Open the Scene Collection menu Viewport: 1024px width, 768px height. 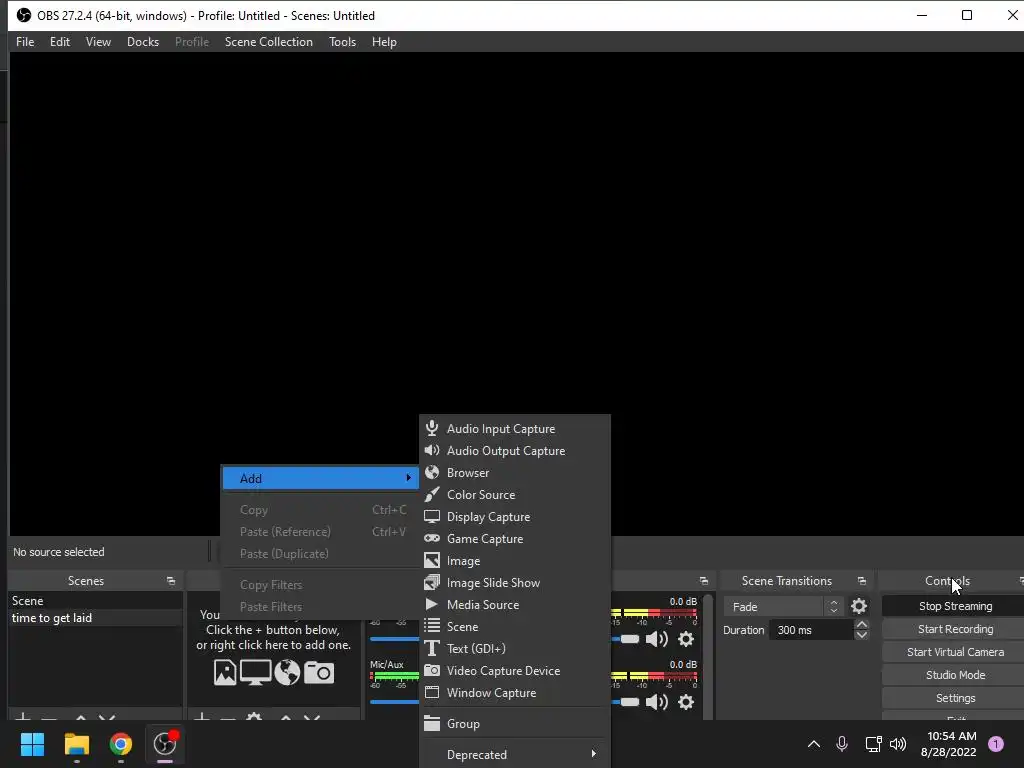point(268,42)
